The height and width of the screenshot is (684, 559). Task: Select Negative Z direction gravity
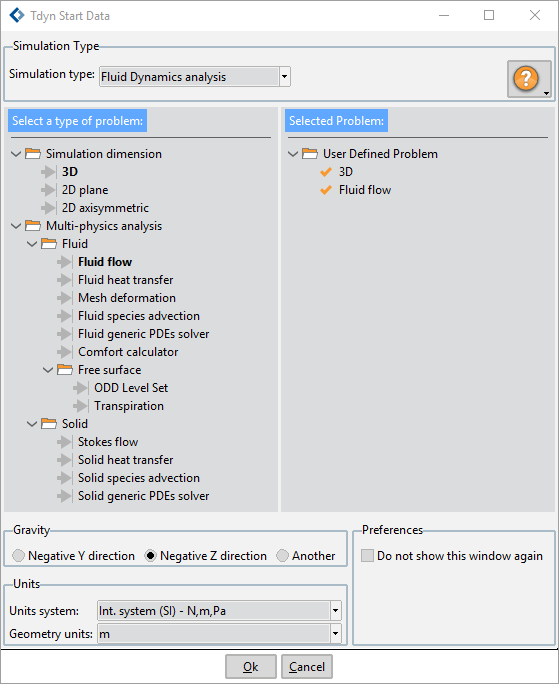(x=151, y=556)
